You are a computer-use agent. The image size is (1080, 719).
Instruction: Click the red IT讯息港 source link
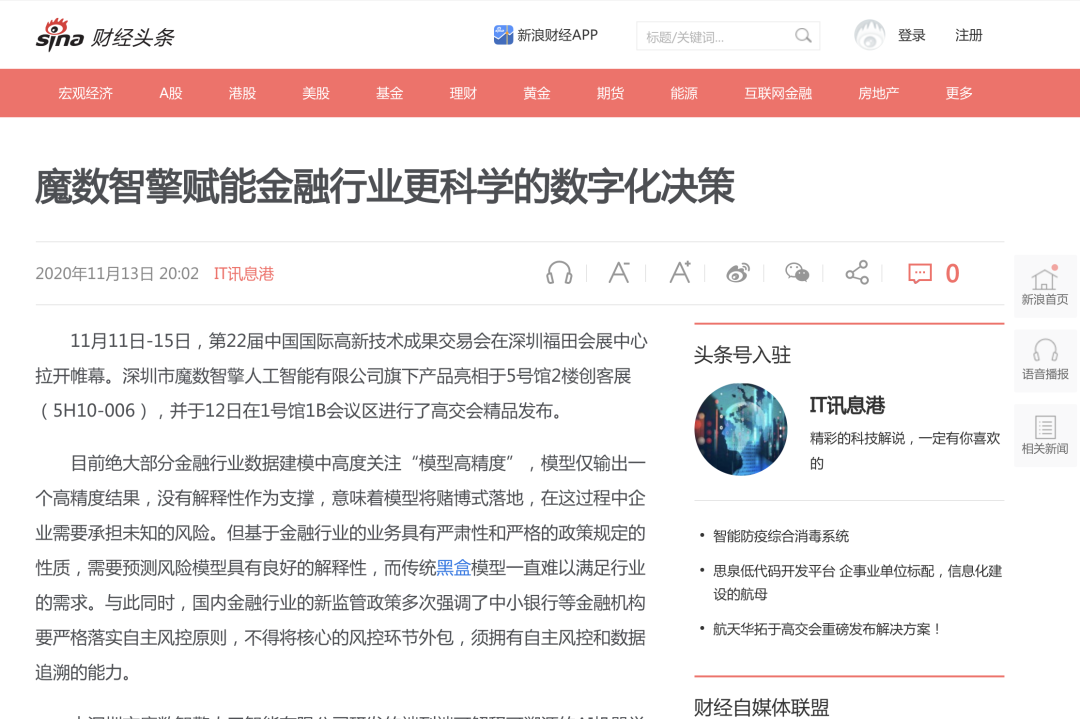pos(244,273)
